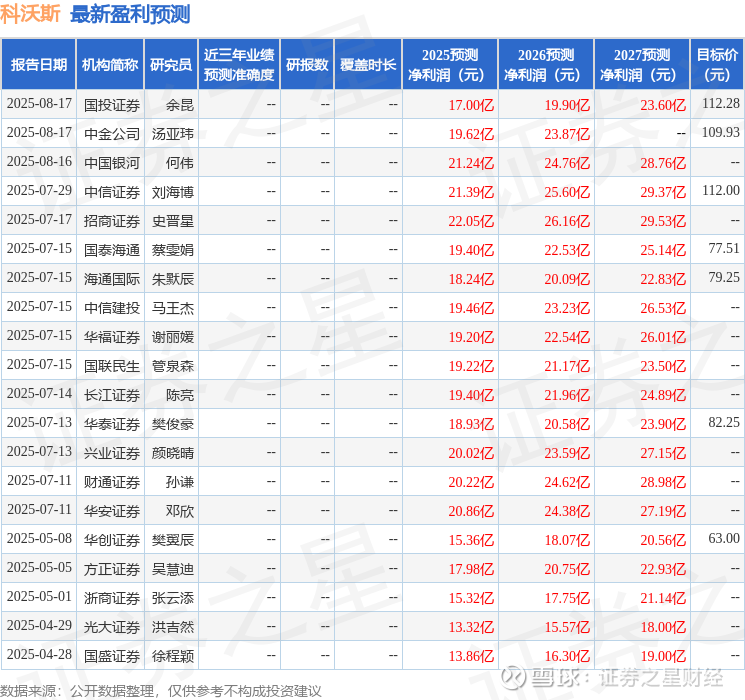Viewport: 745px width, 700px height.
Task: Select the 海通国际 institution cell
Action: pos(112,278)
